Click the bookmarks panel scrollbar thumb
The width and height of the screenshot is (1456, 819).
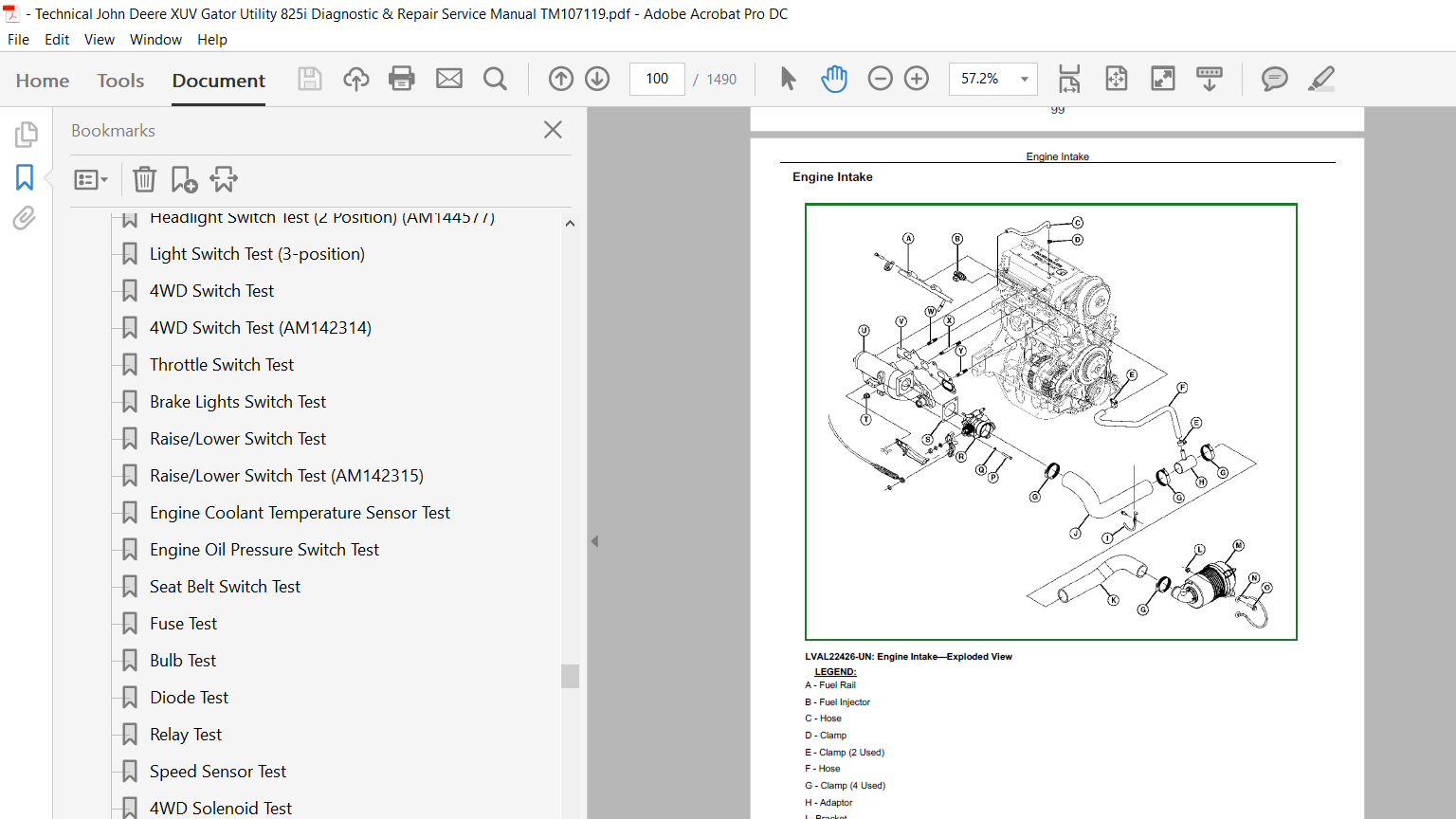(570, 676)
